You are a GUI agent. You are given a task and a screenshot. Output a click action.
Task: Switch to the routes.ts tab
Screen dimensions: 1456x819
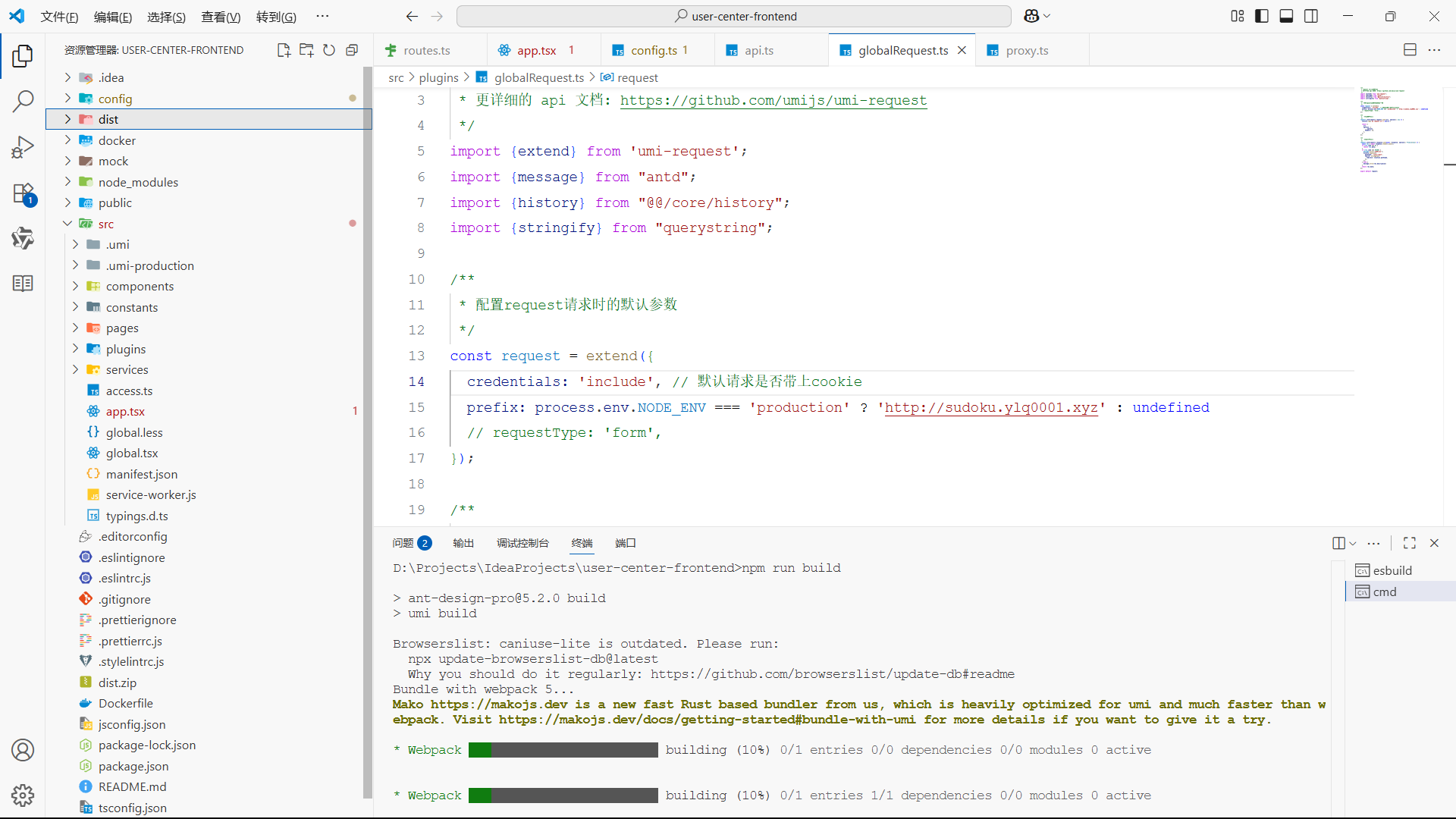tap(427, 50)
